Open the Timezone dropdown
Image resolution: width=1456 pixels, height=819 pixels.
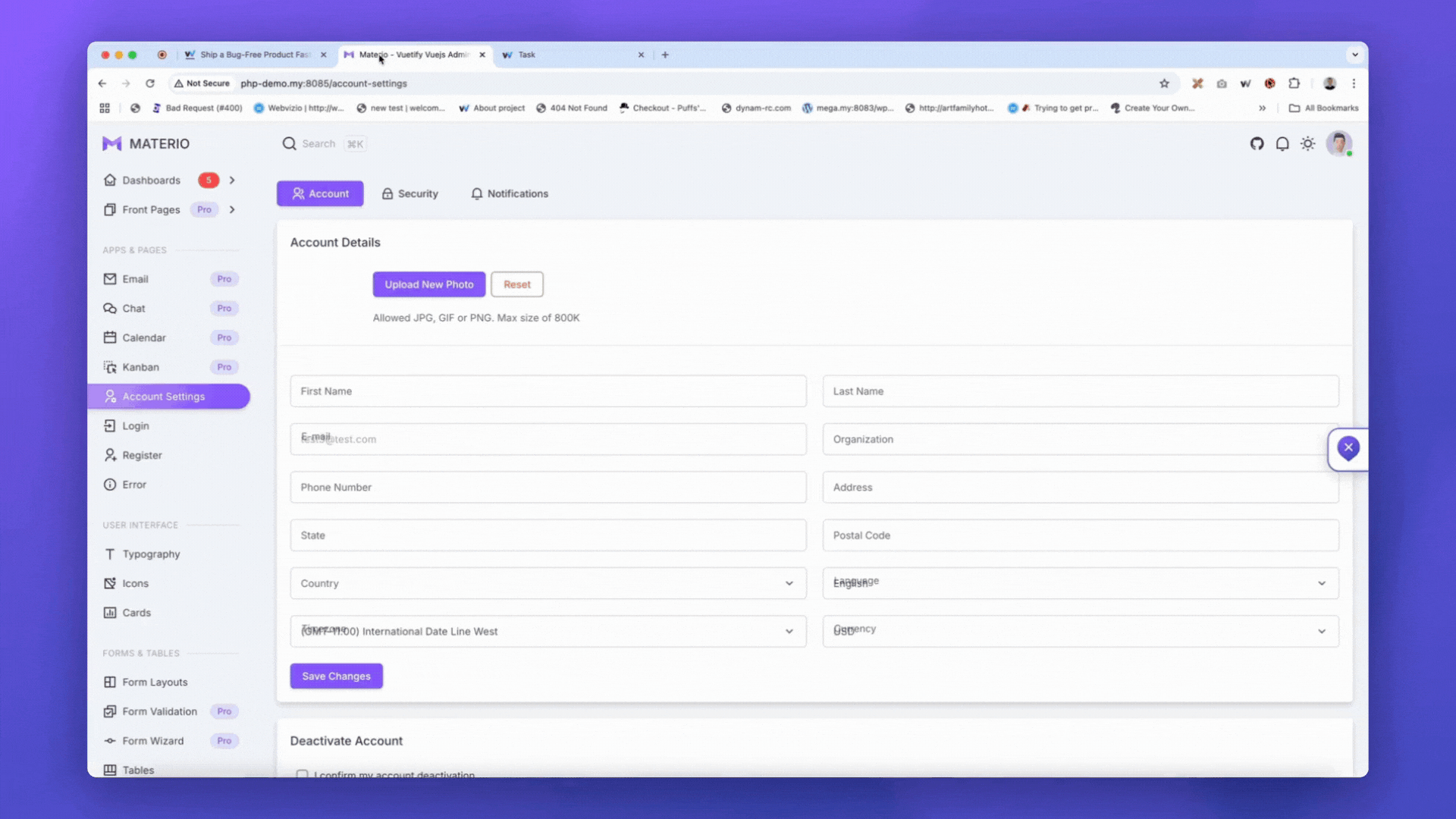click(548, 631)
